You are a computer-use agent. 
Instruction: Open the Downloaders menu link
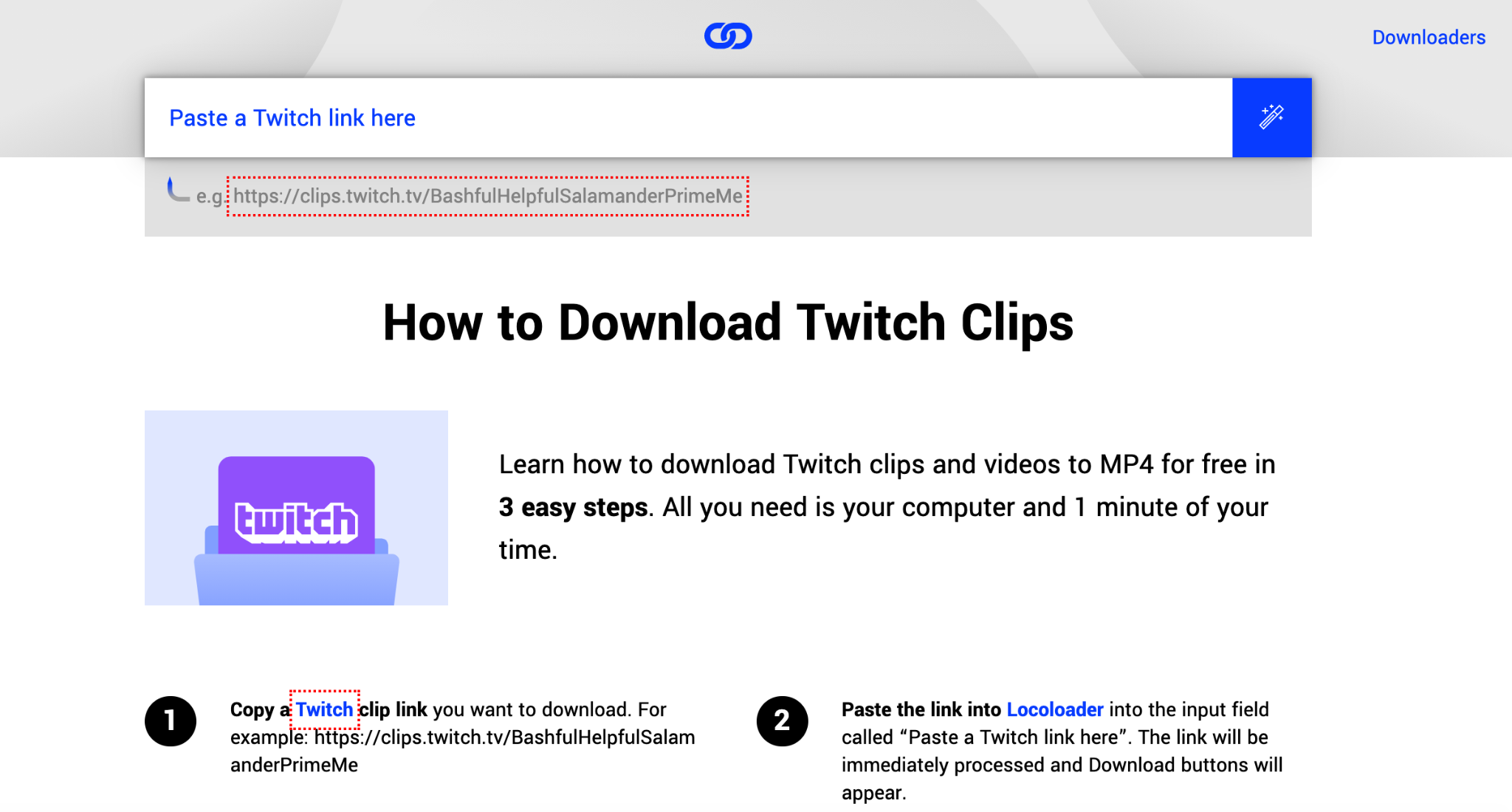pos(1429,37)
